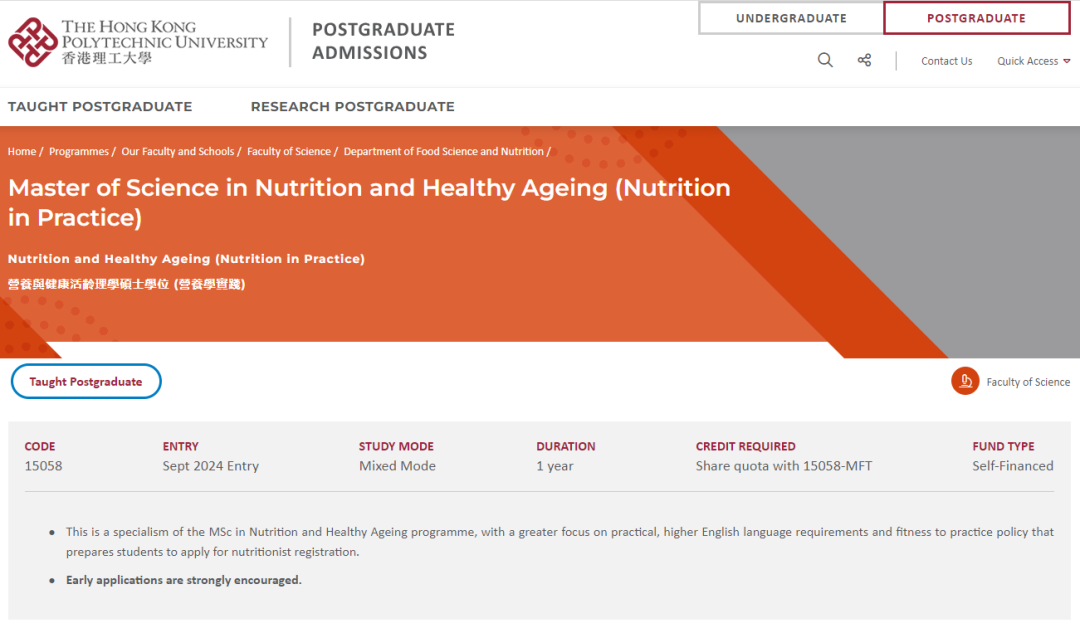
Task: Expand the Quick Access dropdown
Action: [1033, 61]
